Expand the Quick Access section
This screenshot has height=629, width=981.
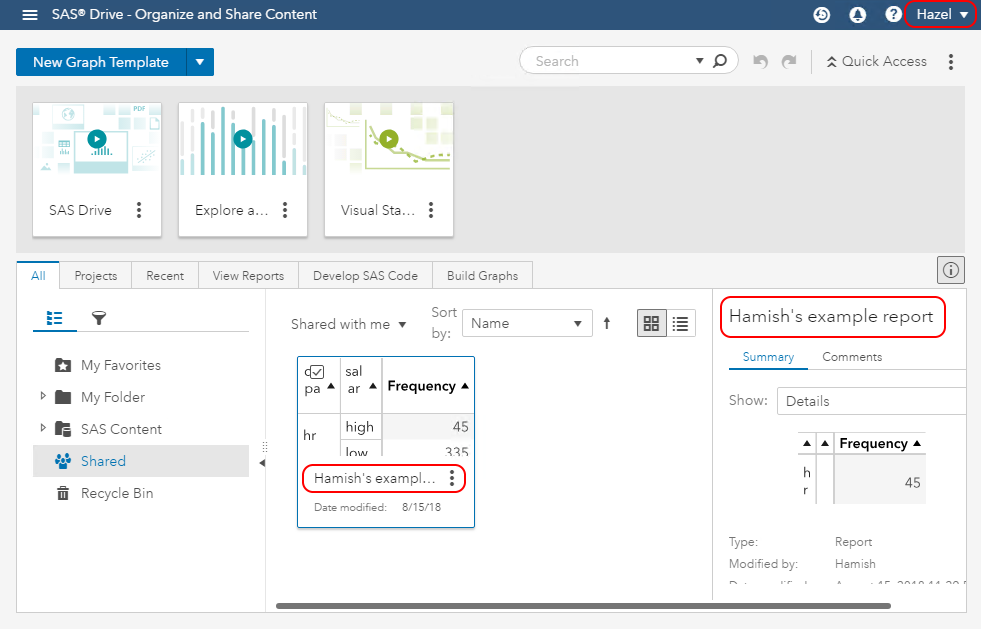(876, 62)
